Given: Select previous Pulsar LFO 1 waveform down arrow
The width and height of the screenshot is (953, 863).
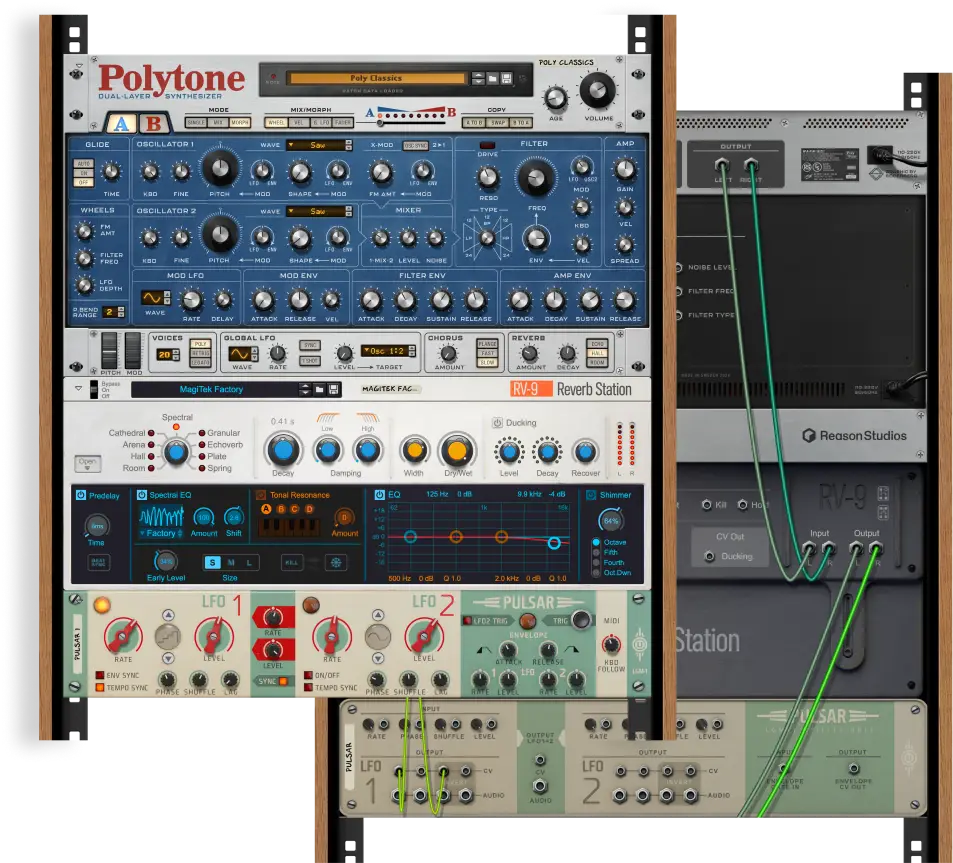Looking at the screenshot, I should tap(168, 658).
